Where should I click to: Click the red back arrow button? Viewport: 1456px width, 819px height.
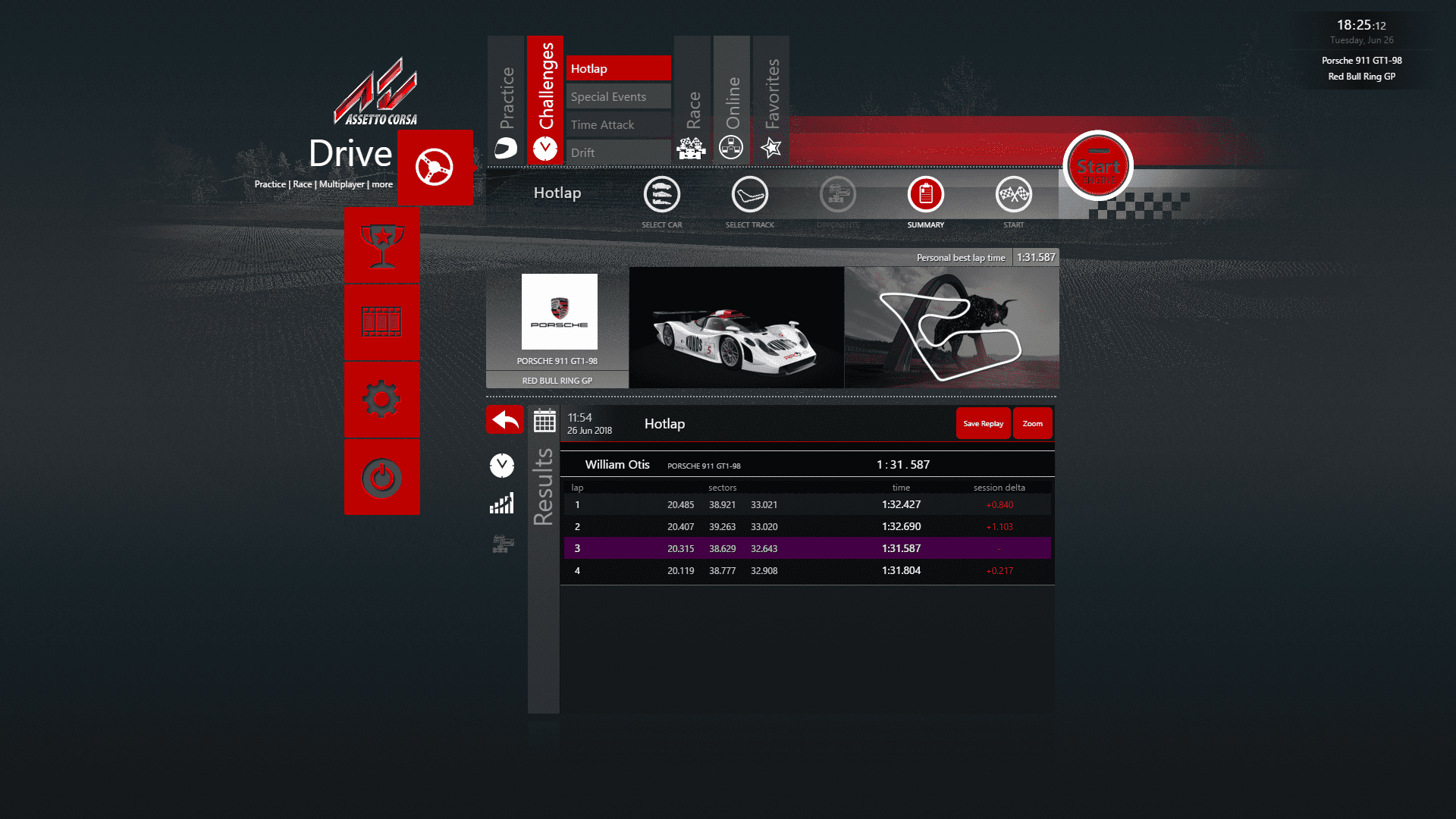tap(505, 419)
